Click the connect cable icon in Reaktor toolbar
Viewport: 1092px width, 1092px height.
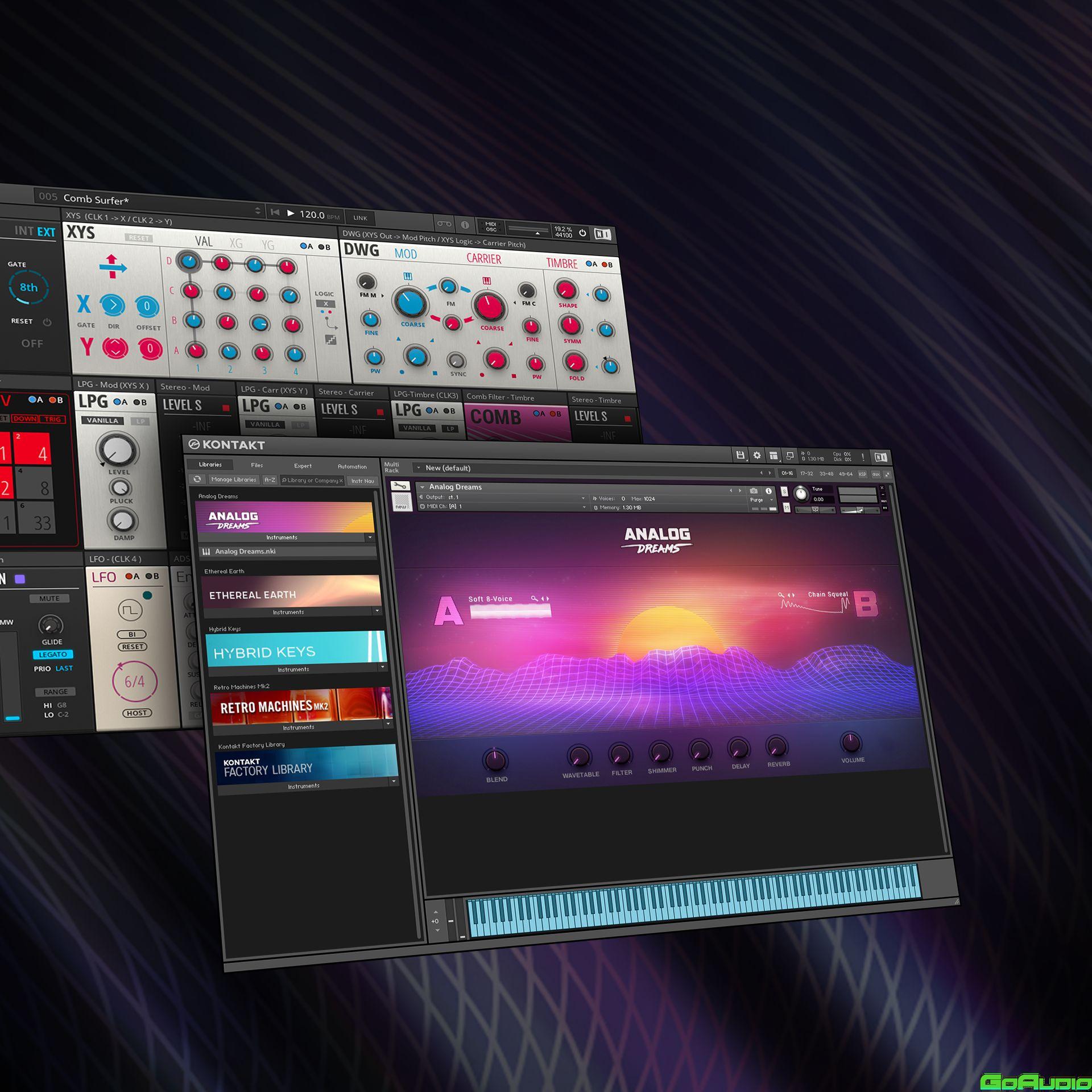pyautogui.click(x=445, y=224)
